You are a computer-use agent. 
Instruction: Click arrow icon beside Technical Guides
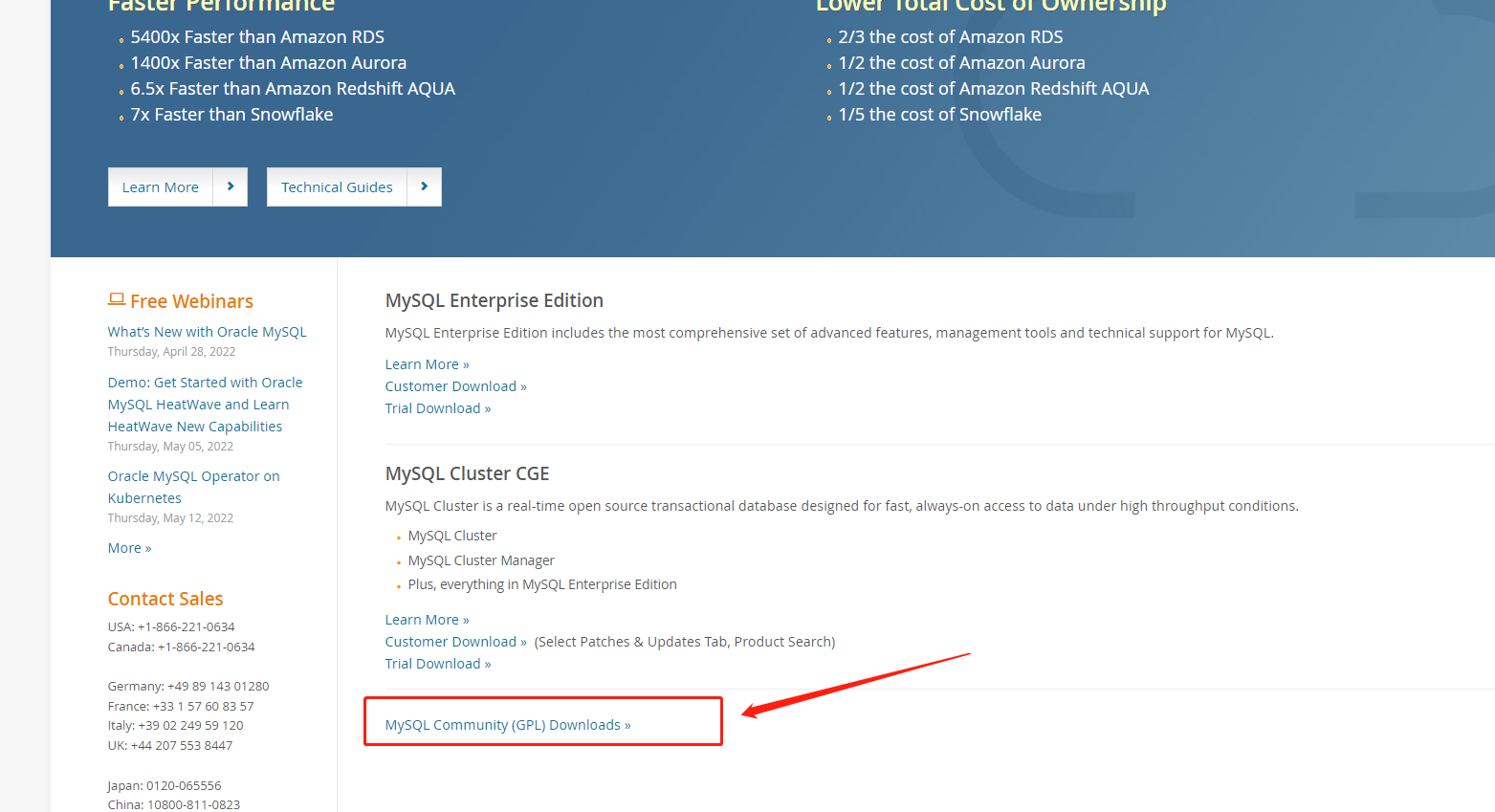click(425, 187)
